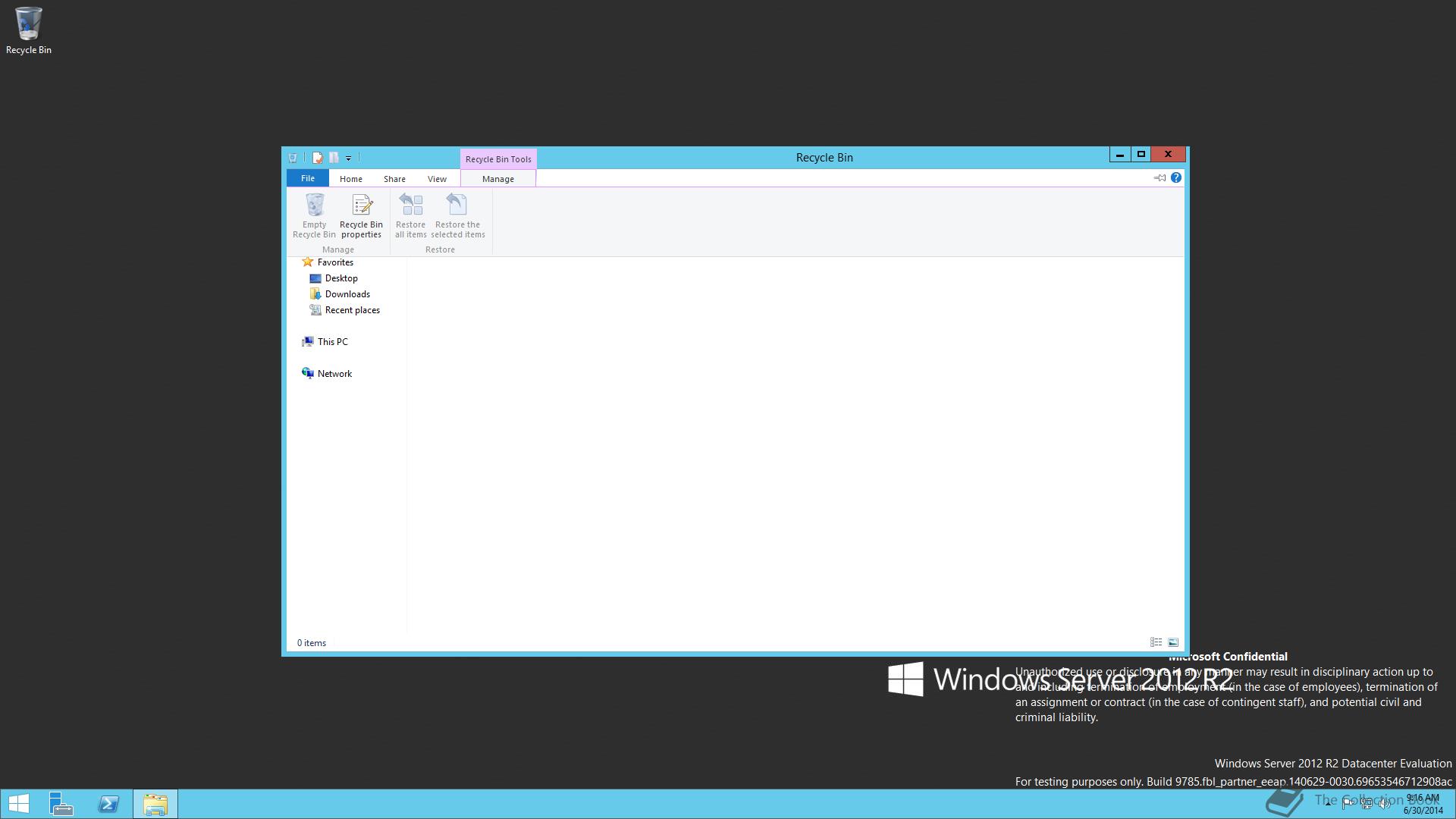Click the '0 items' status bar text
1456x819 pixels.
coord(312,643)
